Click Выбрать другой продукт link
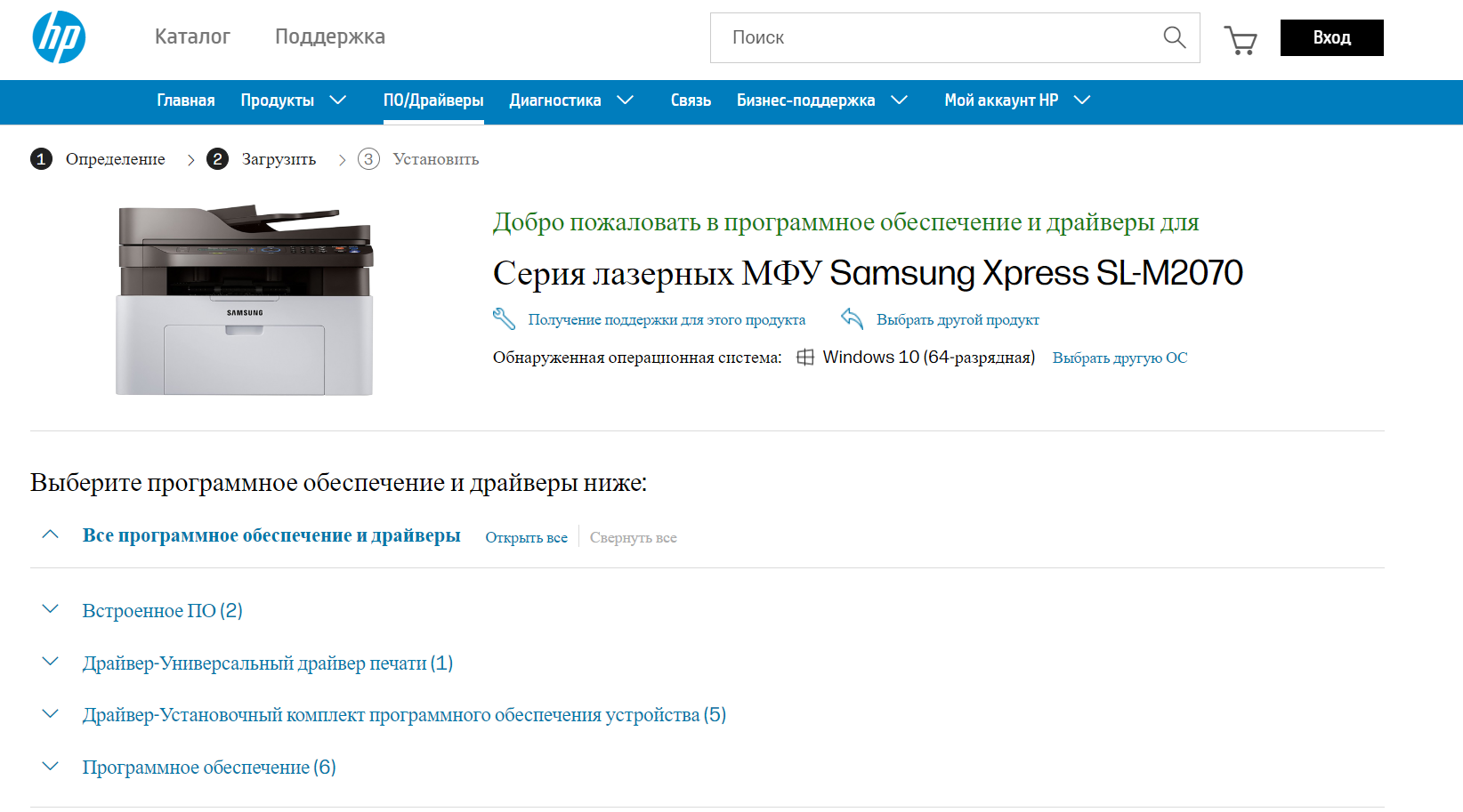The image size is (1463, 812). pos(958,319)
